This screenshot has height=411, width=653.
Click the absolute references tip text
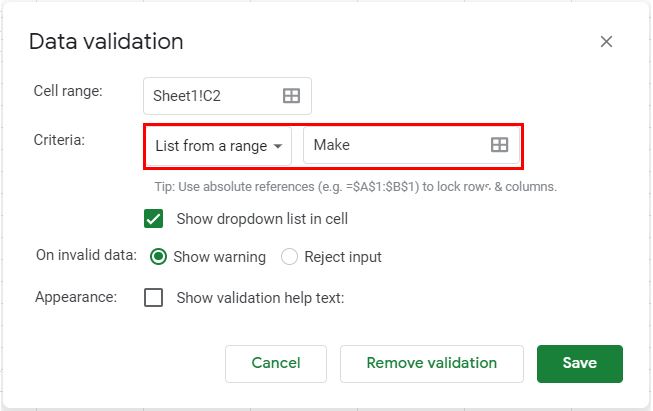[355, 187]
